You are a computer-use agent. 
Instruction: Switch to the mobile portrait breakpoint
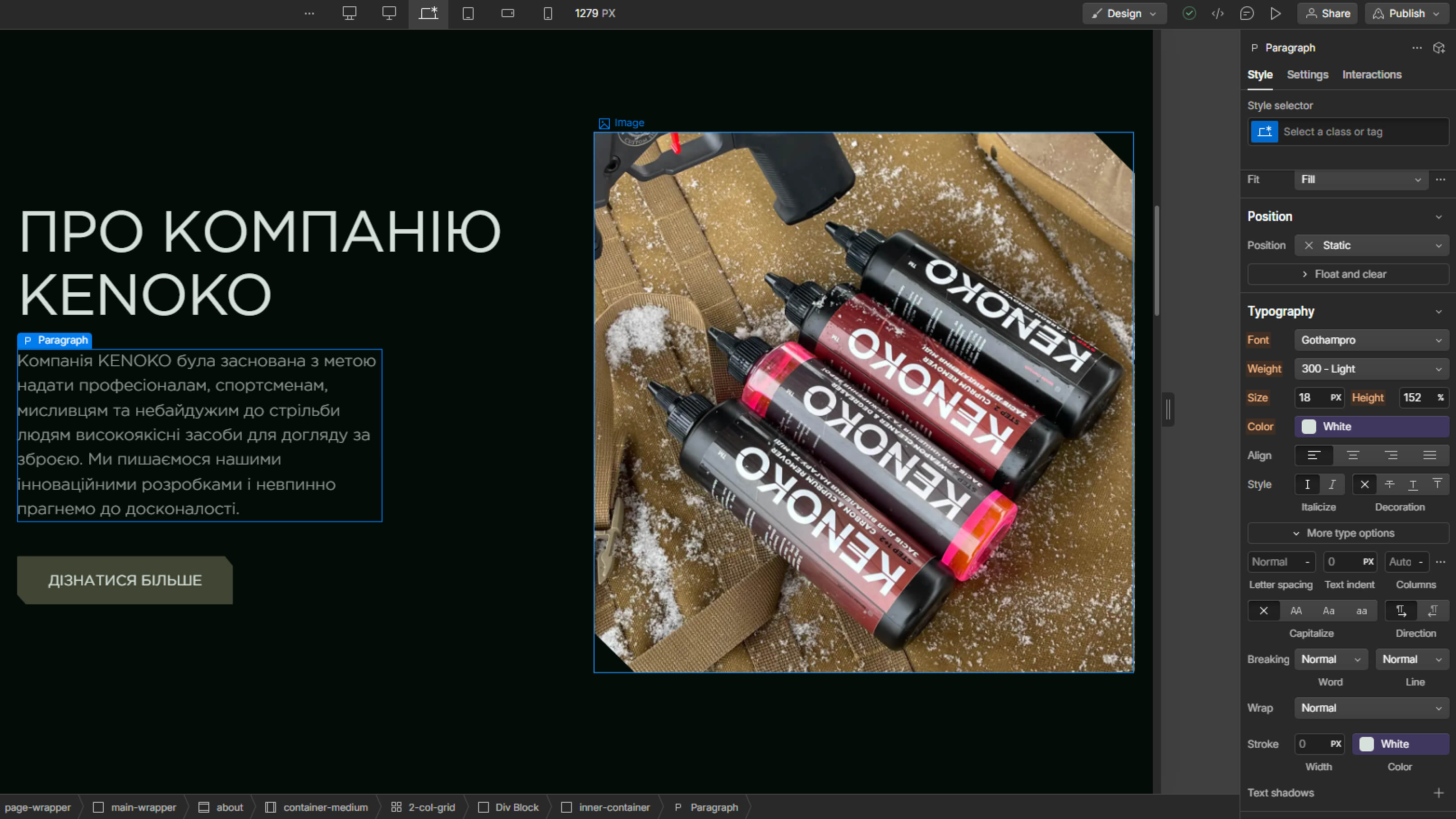tap(548, 14)
